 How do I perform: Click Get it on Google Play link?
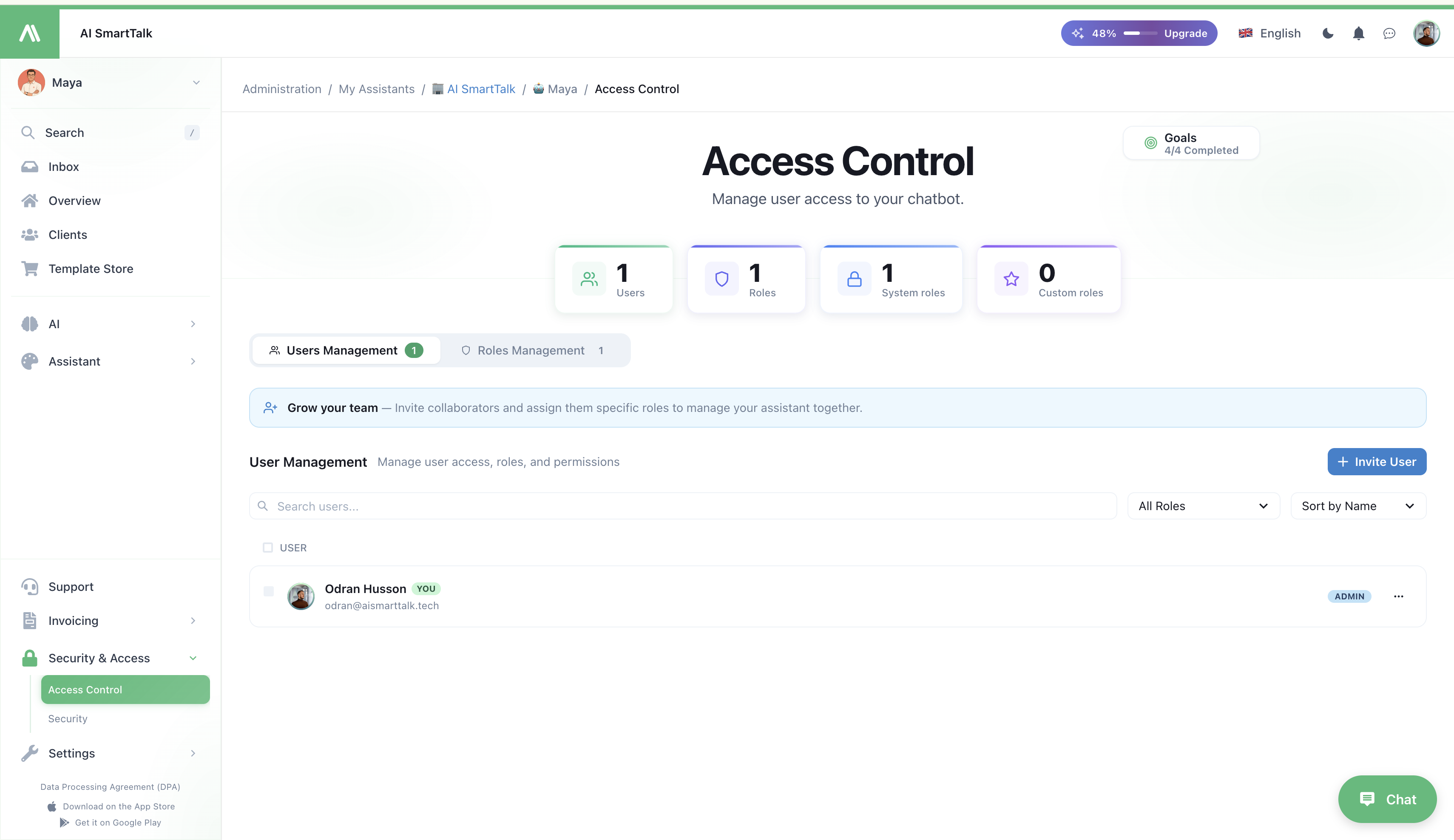tap(110, 823)
